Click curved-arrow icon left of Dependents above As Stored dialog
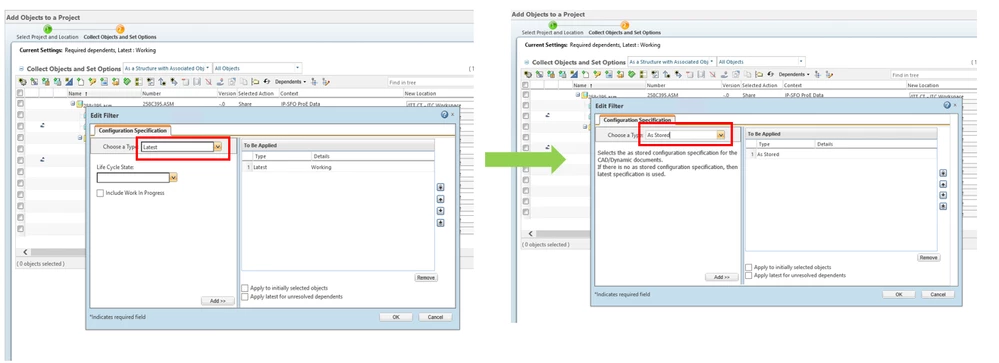The height and width of the screenshot is (363, 999). click(771, 75)
